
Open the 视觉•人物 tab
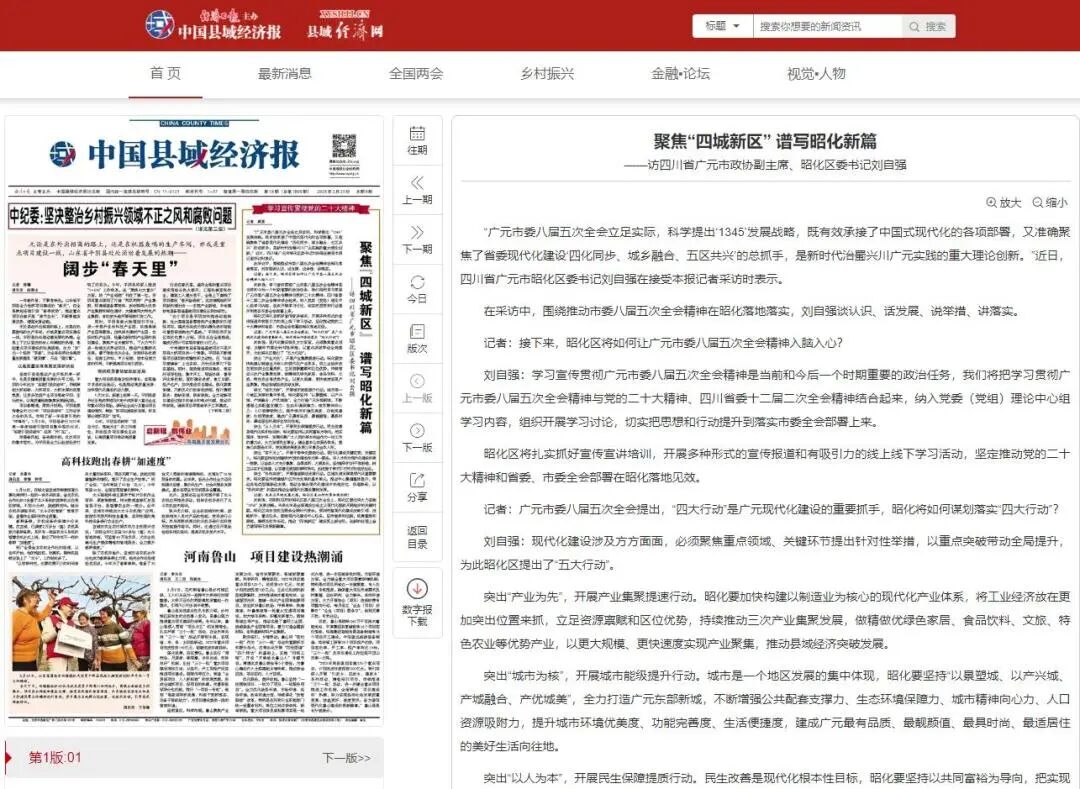[x=816, y=74]
